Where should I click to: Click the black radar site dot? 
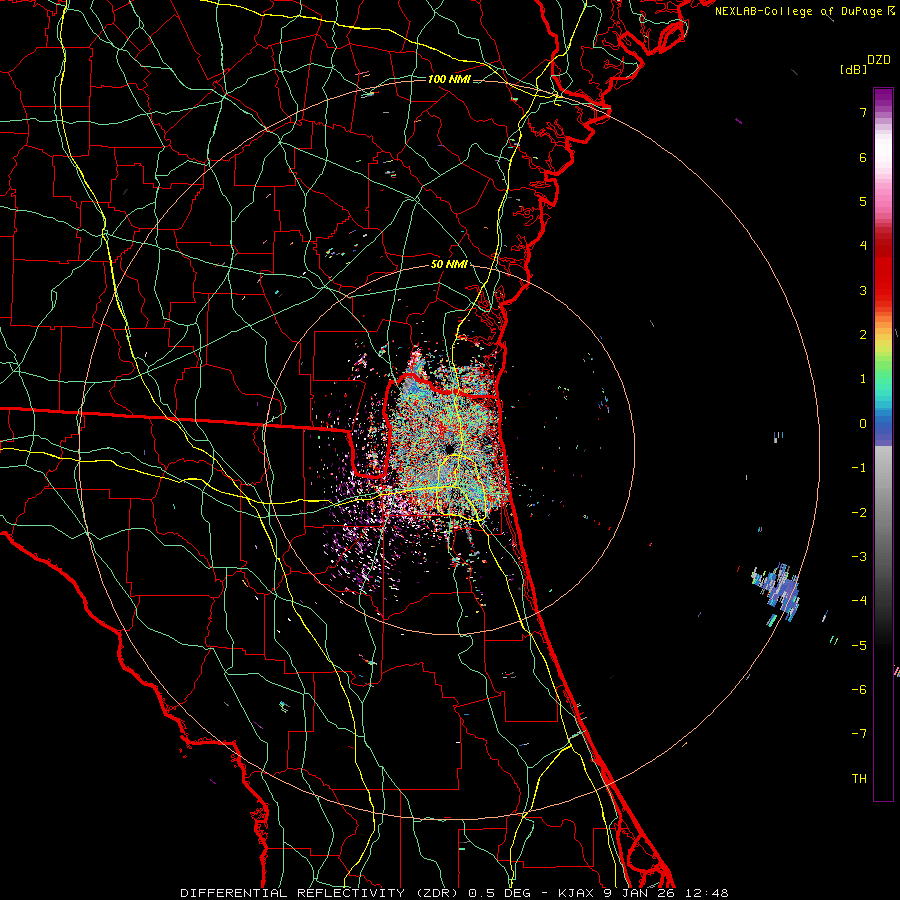pyautogui.click(x=450, y=449)
